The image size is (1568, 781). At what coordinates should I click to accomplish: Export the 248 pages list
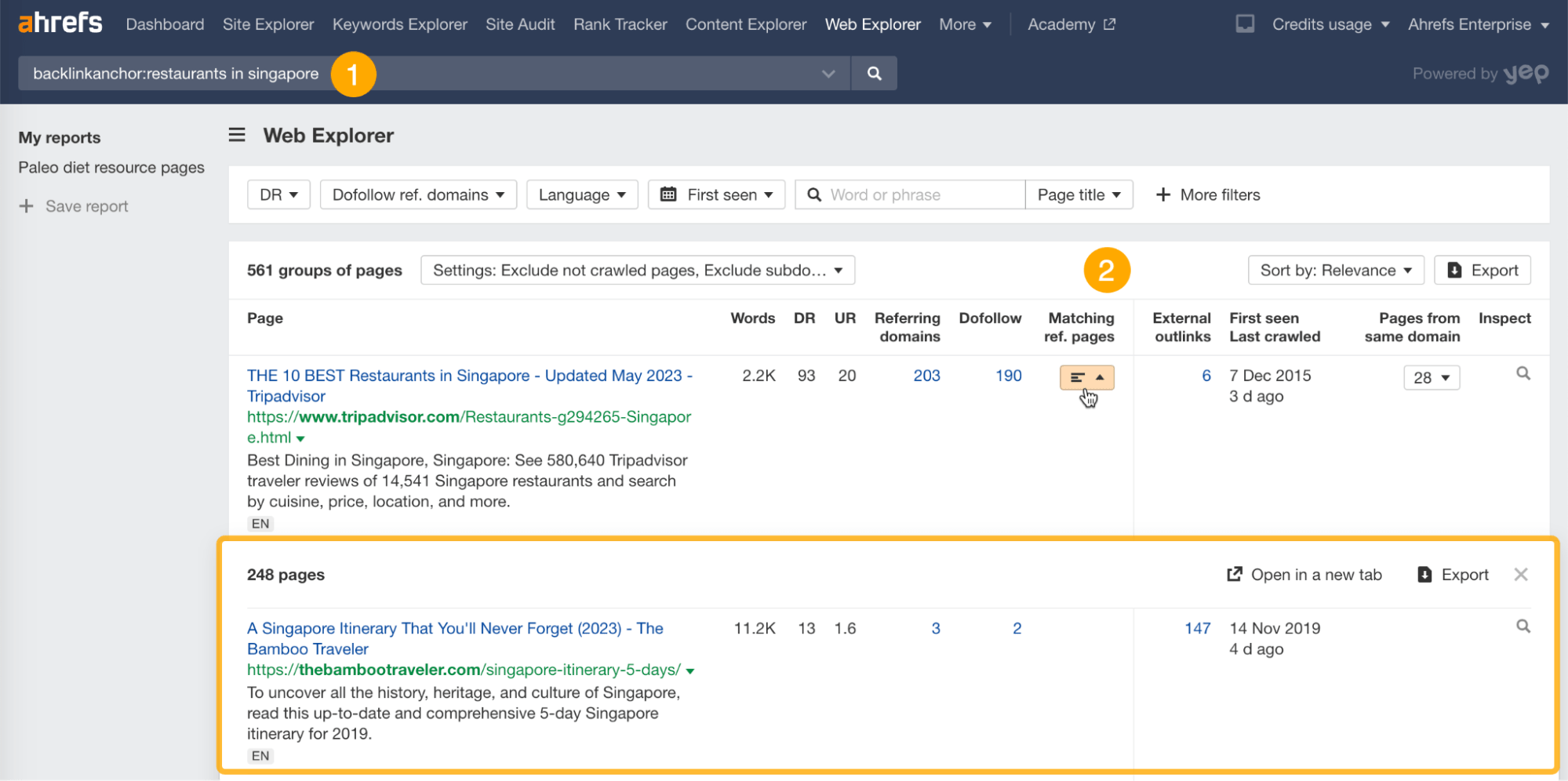click(x=1453, y=575)
